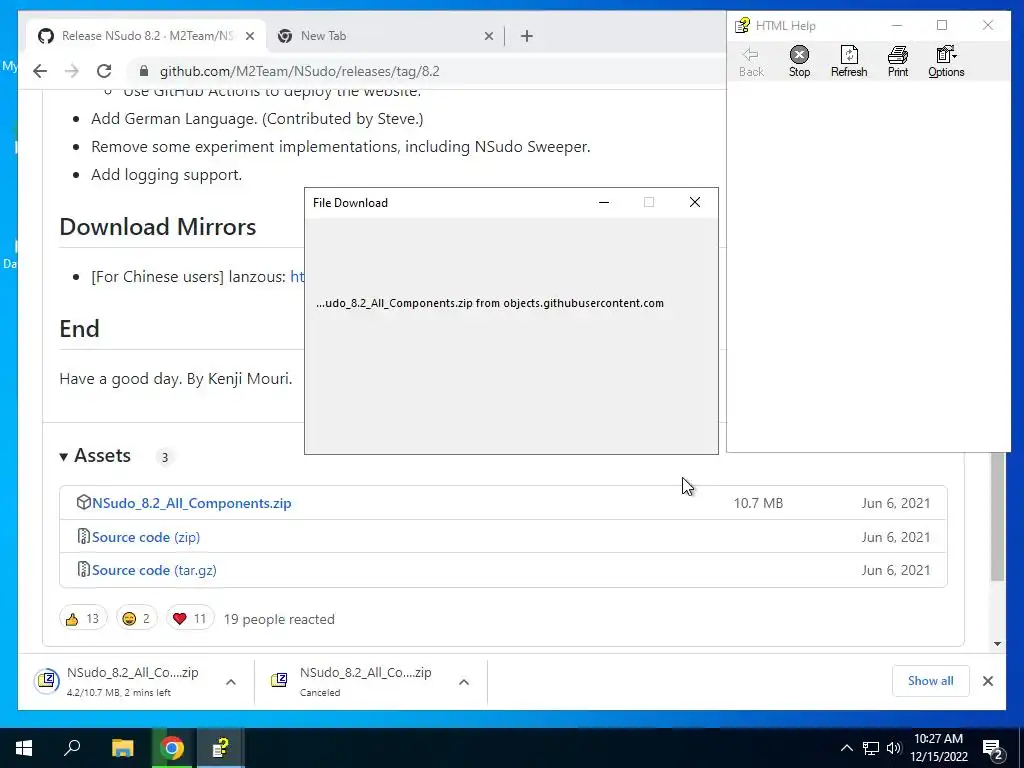Minimize the HTML Help window
The image size is (1024, 768).
[x=897, y=25]
